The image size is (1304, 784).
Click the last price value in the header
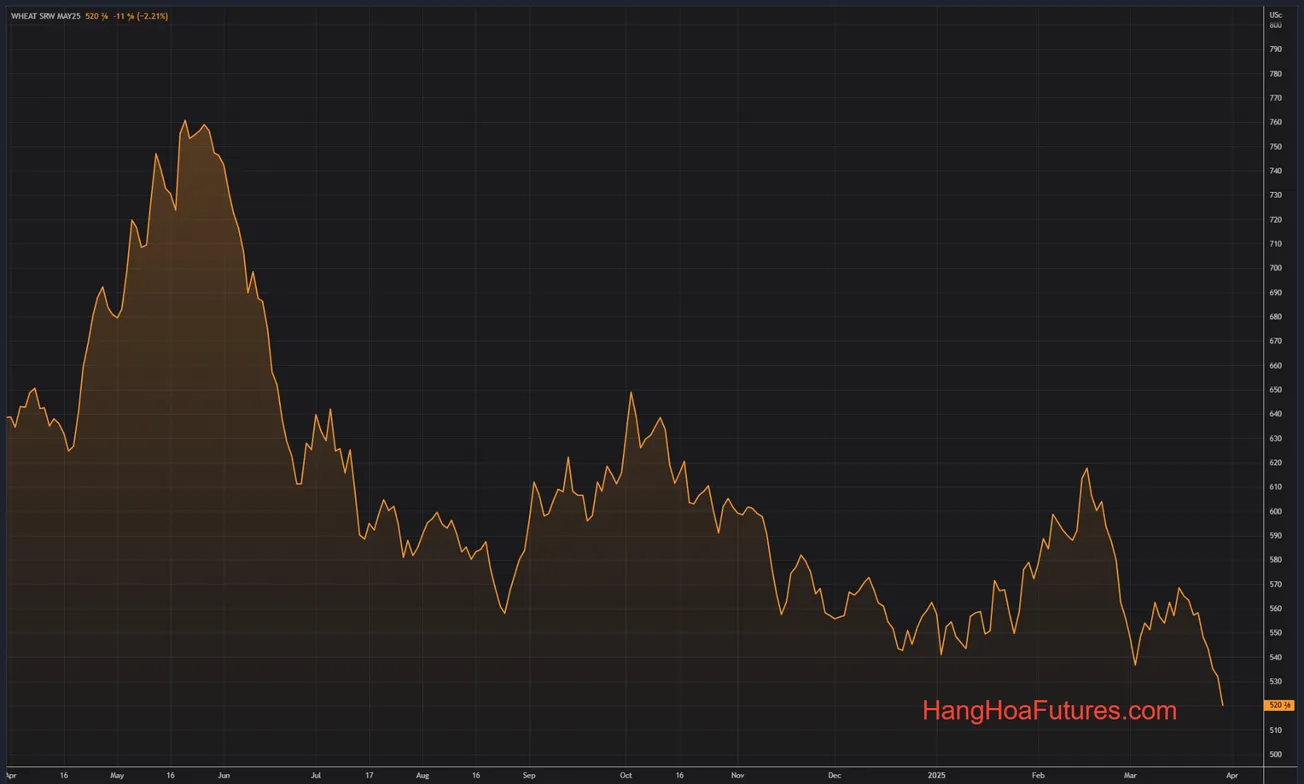coord(96,16)
